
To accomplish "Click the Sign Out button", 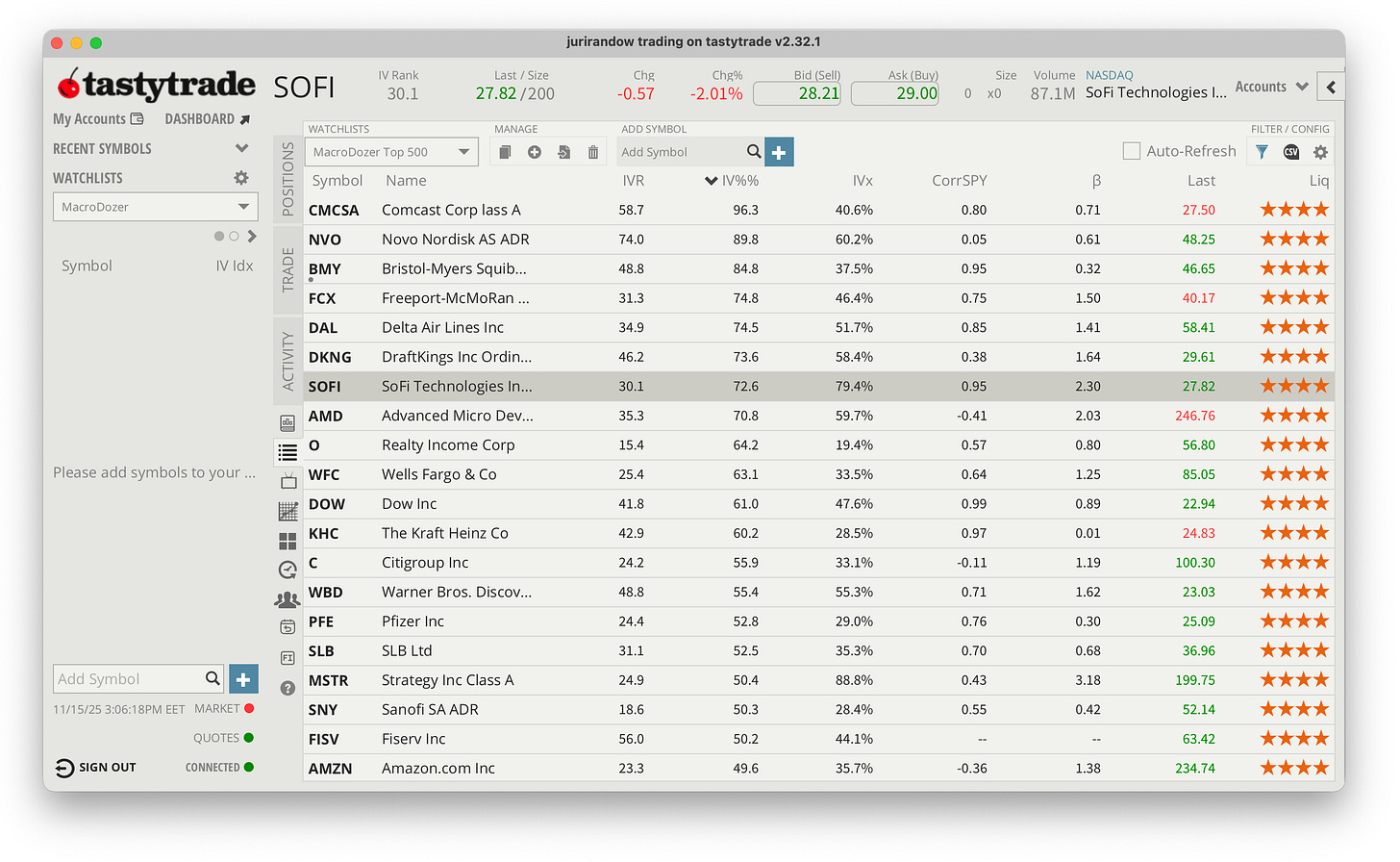I will [96, 768].
